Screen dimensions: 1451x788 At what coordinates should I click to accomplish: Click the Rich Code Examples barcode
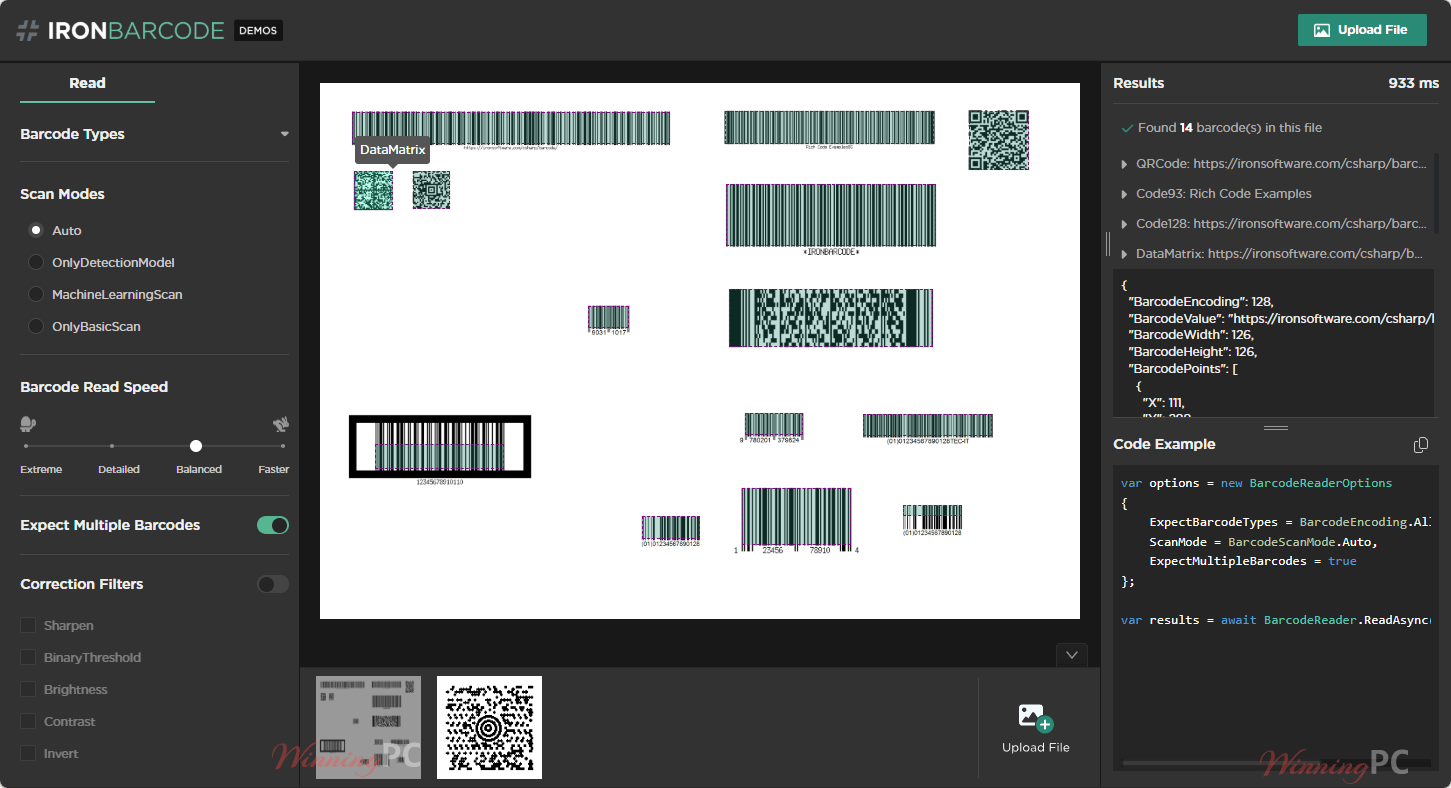[829, 127]
